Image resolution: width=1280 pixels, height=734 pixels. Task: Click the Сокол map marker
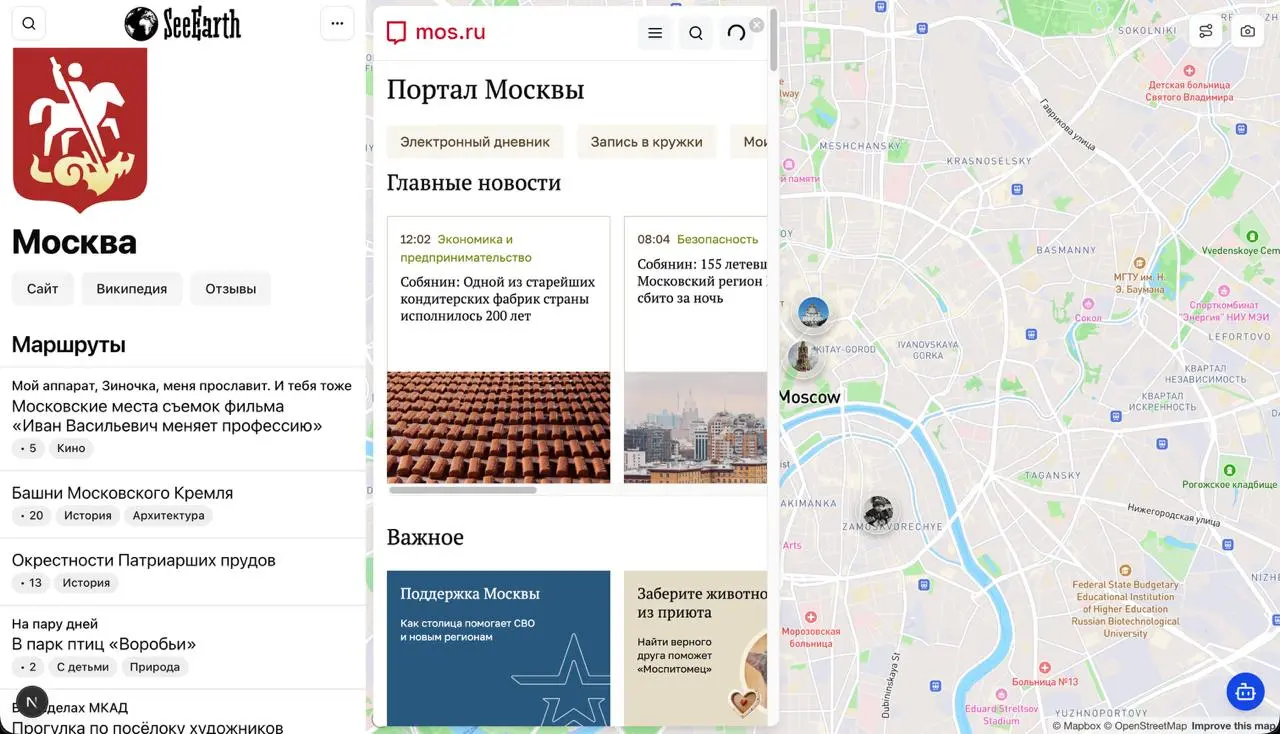1089,304
